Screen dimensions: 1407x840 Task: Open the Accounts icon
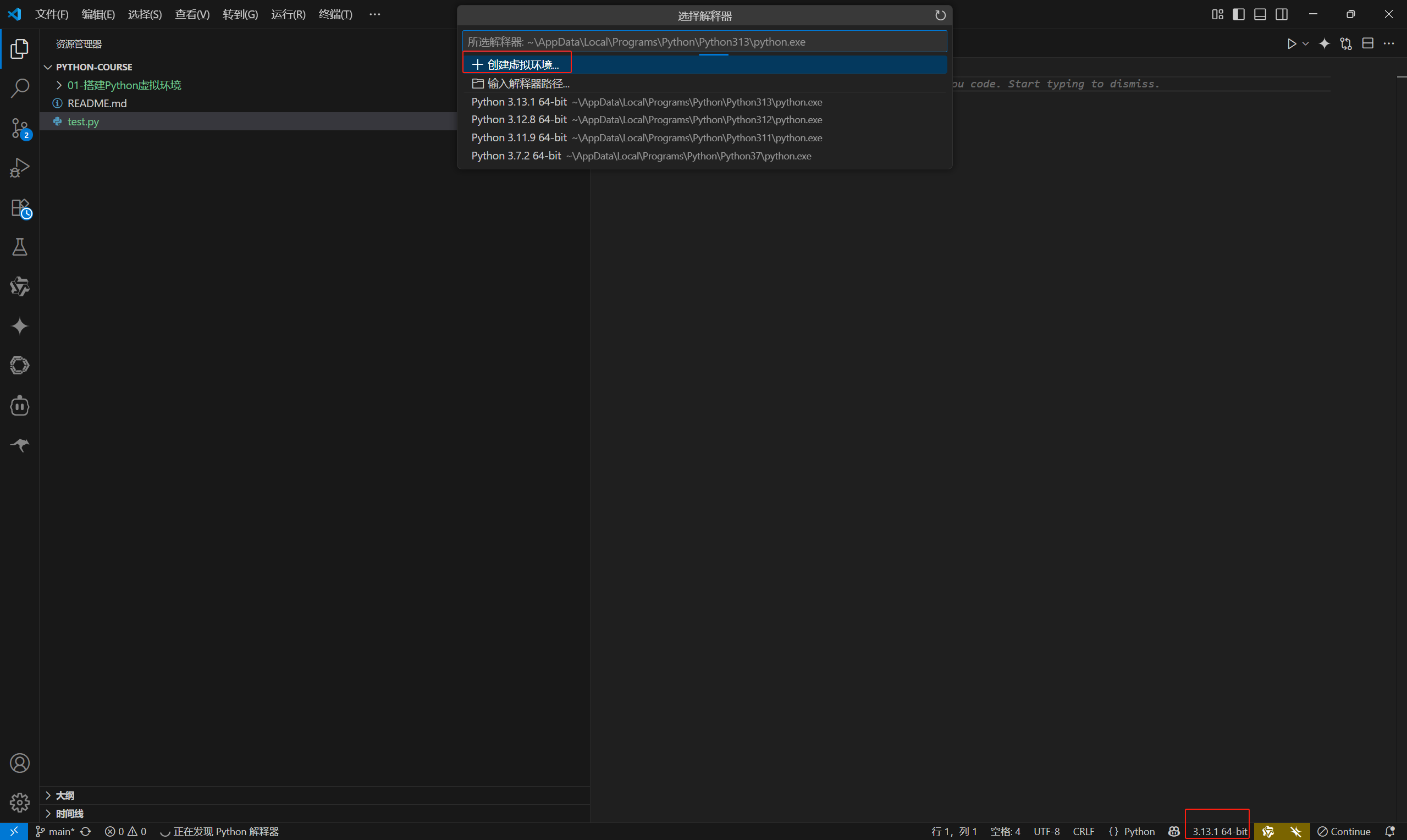(20, 763)
